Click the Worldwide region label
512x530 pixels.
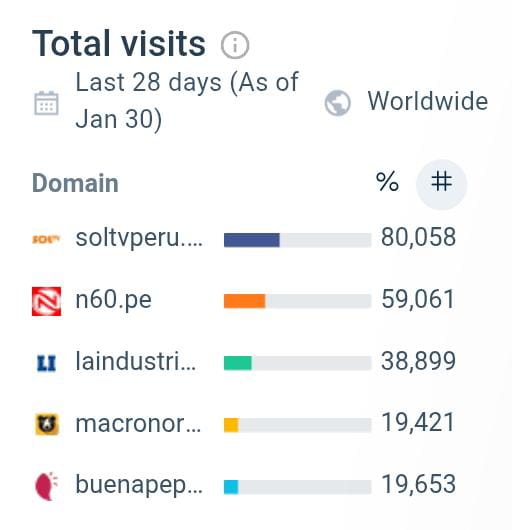428,101
